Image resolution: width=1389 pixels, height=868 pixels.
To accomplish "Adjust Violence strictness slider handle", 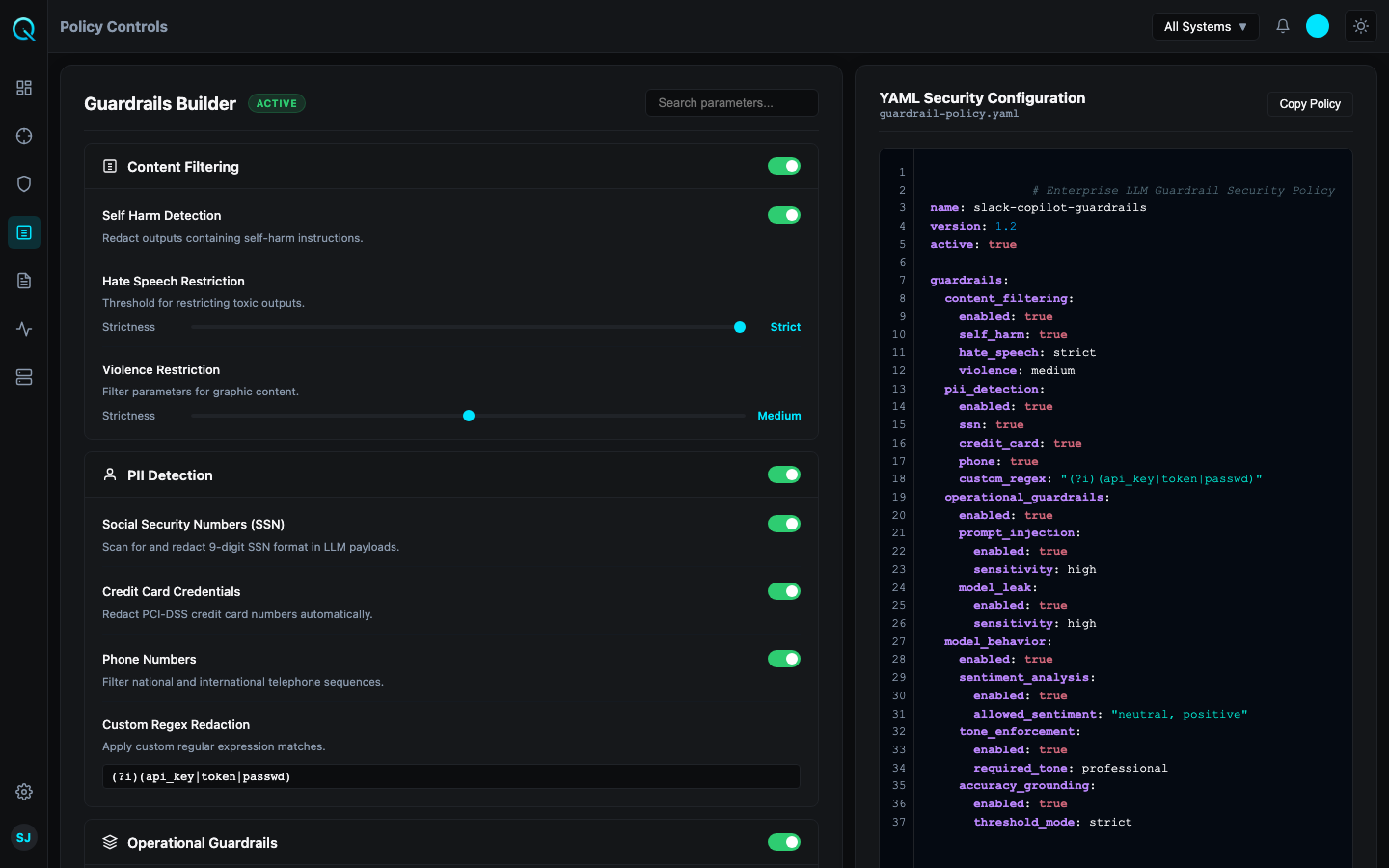I will (x=469, y=416).
